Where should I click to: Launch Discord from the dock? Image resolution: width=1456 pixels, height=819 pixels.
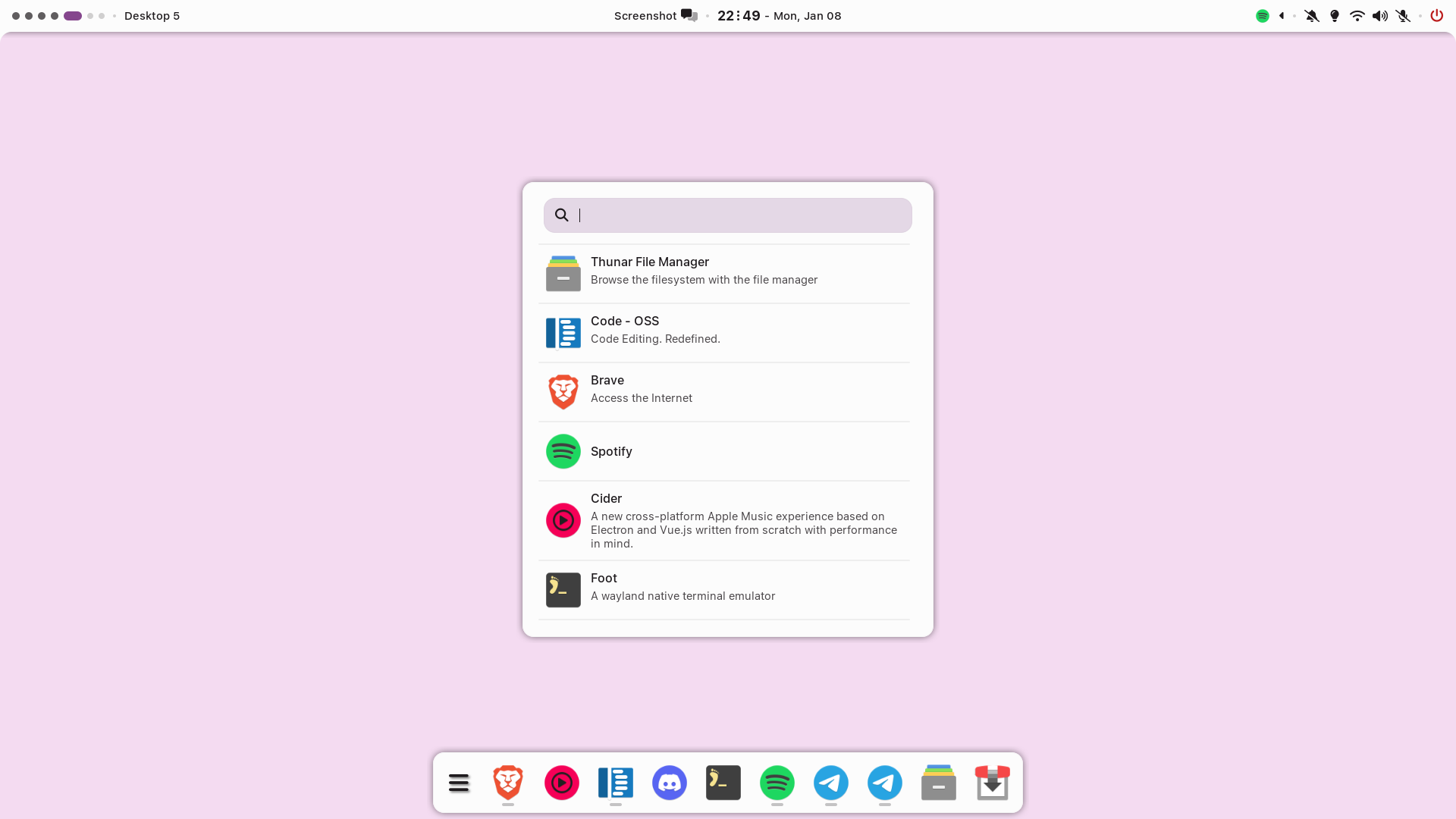[x=670, y=783]
